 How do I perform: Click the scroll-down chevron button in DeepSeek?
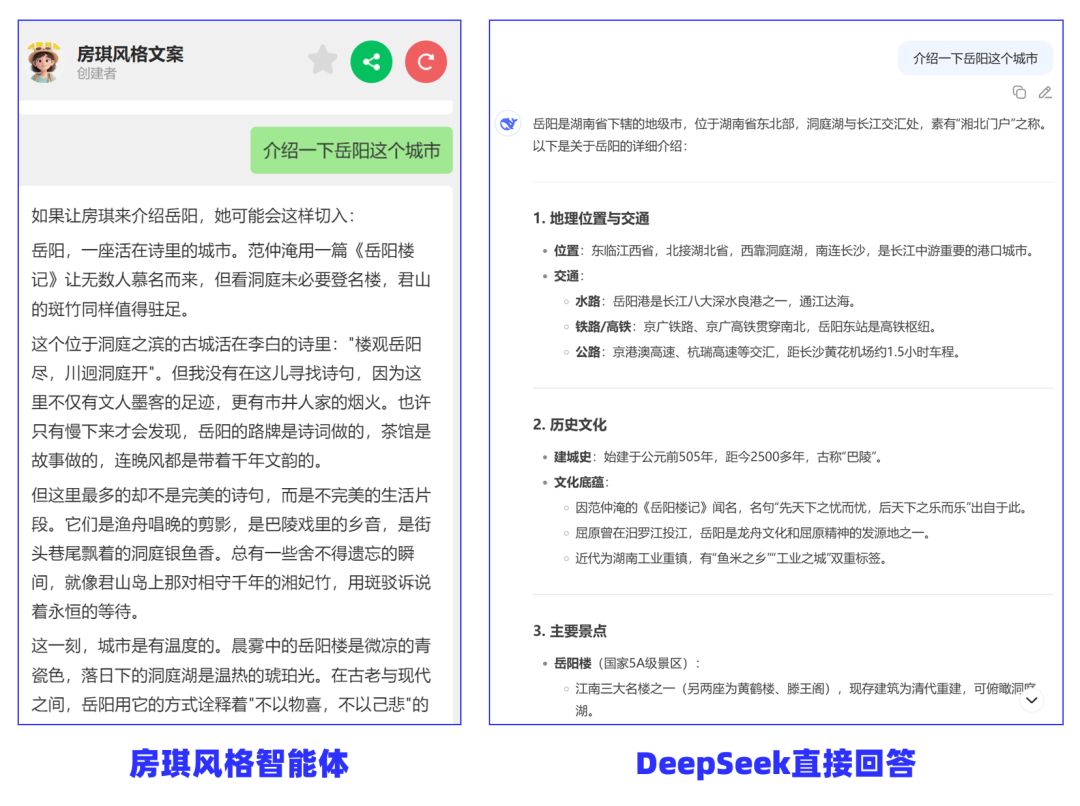click(1031, 700)
